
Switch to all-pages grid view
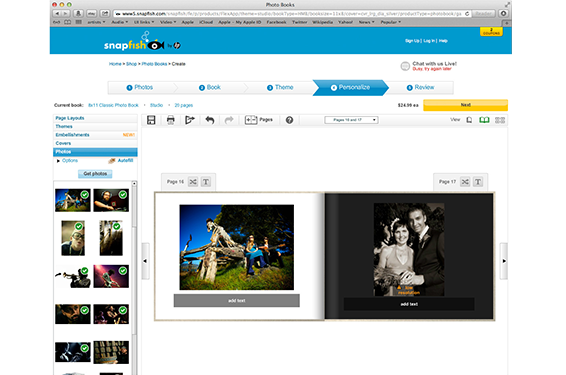(500, 120)
